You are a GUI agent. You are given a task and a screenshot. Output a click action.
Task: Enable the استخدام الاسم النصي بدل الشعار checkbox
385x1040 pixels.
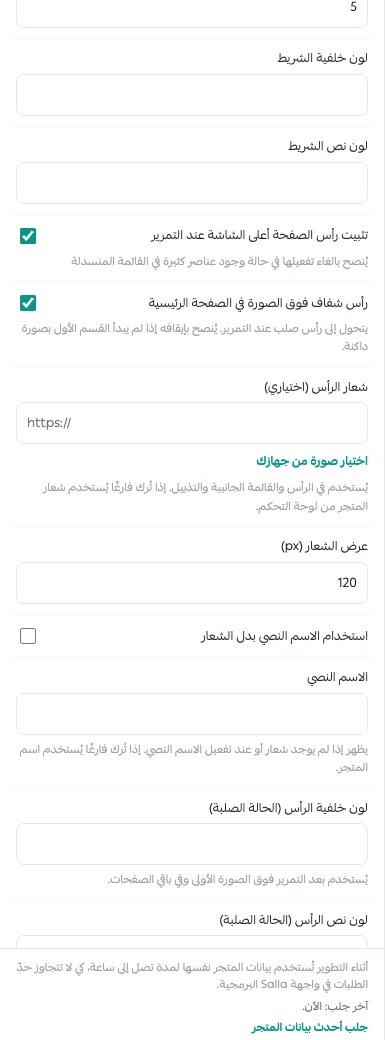[28, 637]
